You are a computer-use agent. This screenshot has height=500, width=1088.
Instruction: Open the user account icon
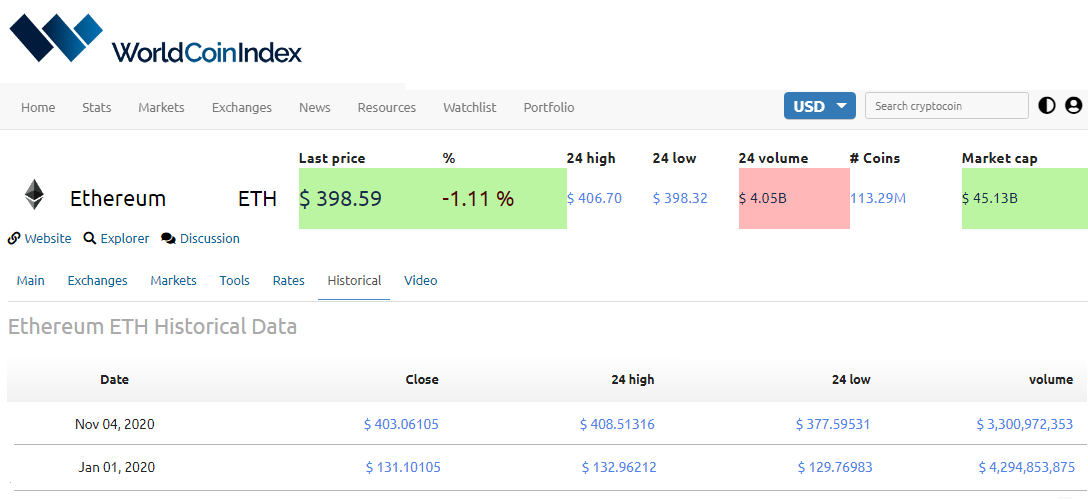1073,105
